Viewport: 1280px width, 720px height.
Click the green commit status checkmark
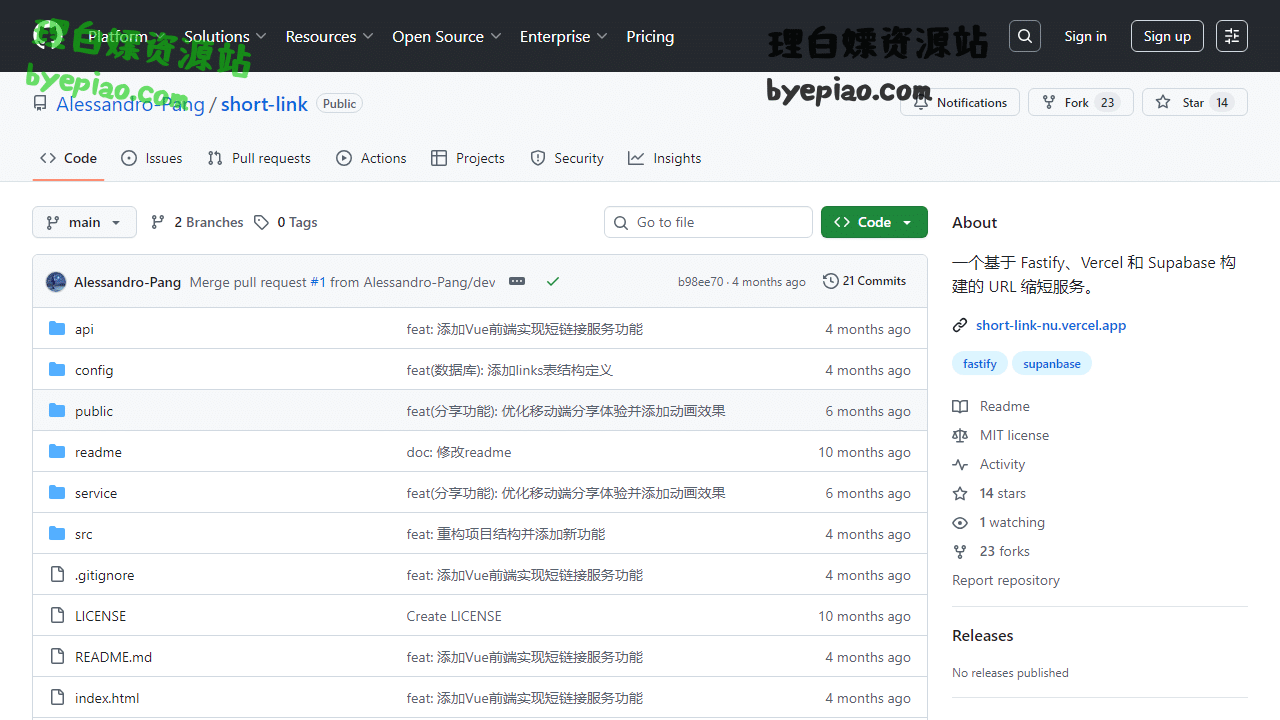click(552, 282)
